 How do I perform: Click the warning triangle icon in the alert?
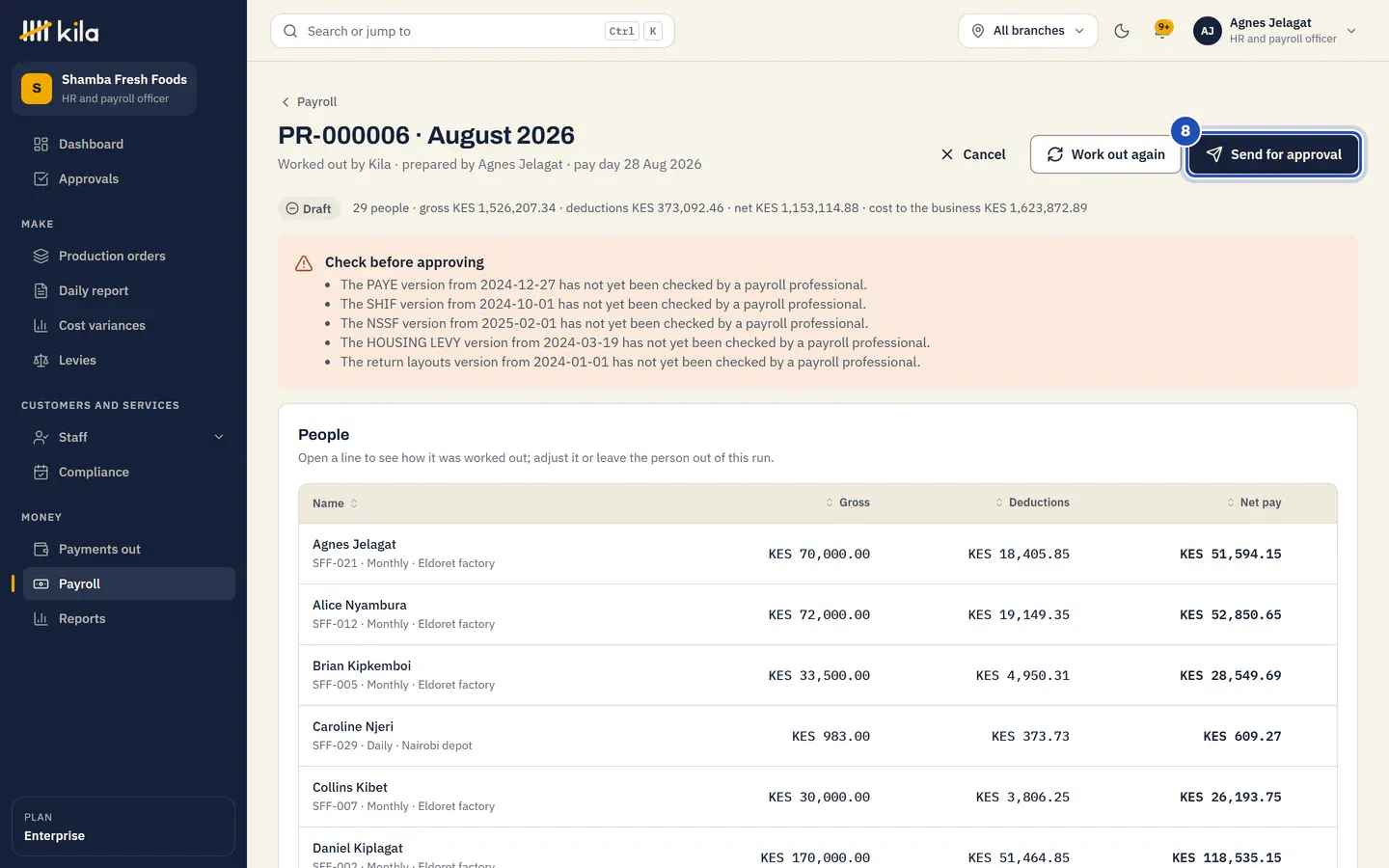(x=304, y=263)
